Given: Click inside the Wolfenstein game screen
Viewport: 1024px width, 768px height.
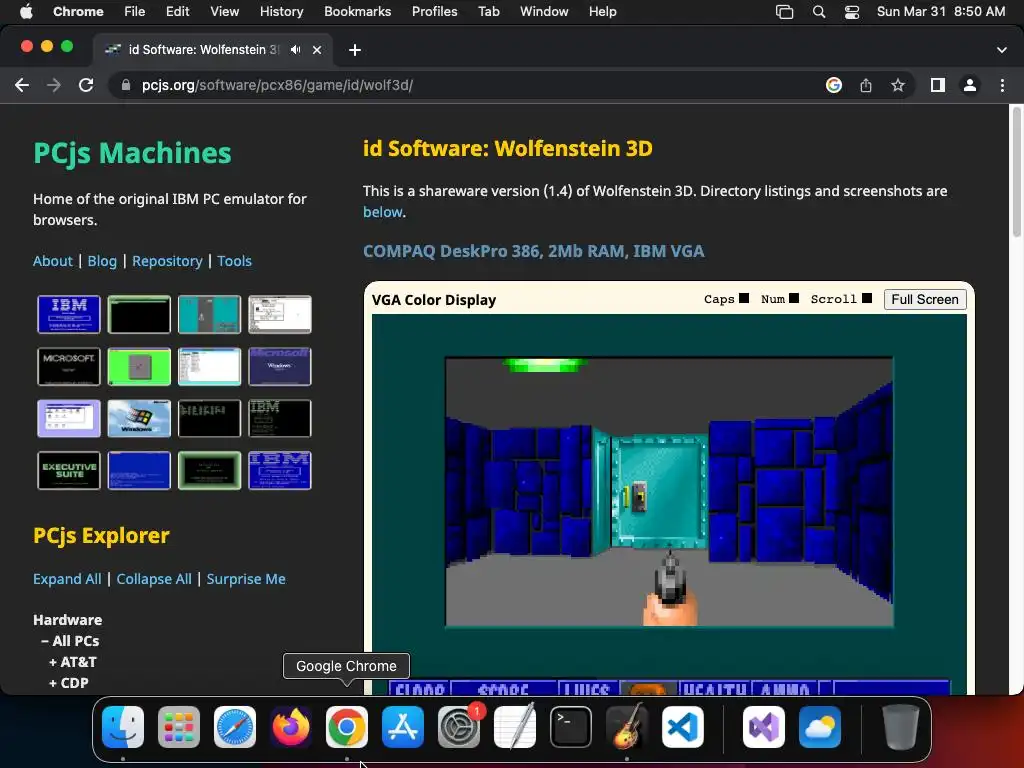Looking at the screenshot, I should tap(669, 491).
